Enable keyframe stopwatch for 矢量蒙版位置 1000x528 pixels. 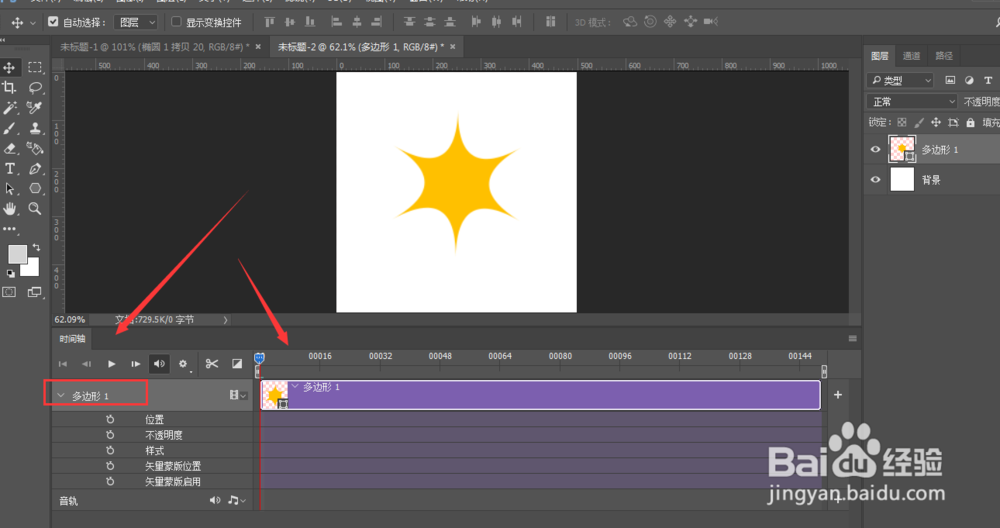click(x=110, y=466)
